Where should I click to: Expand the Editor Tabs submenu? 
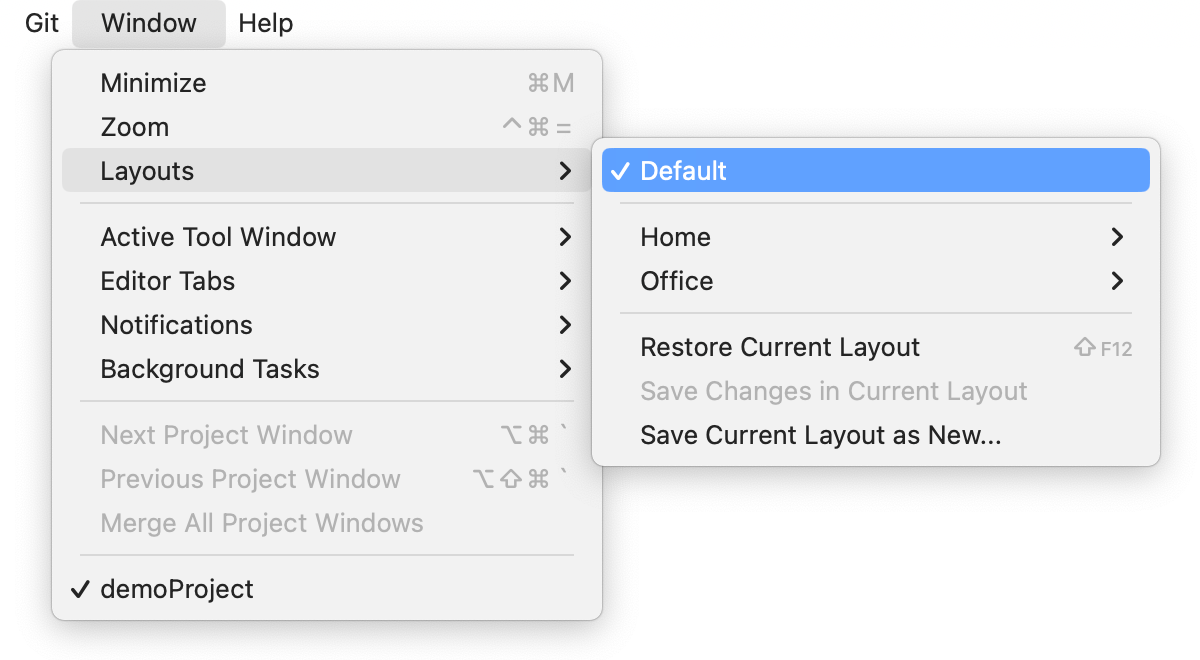167,281
